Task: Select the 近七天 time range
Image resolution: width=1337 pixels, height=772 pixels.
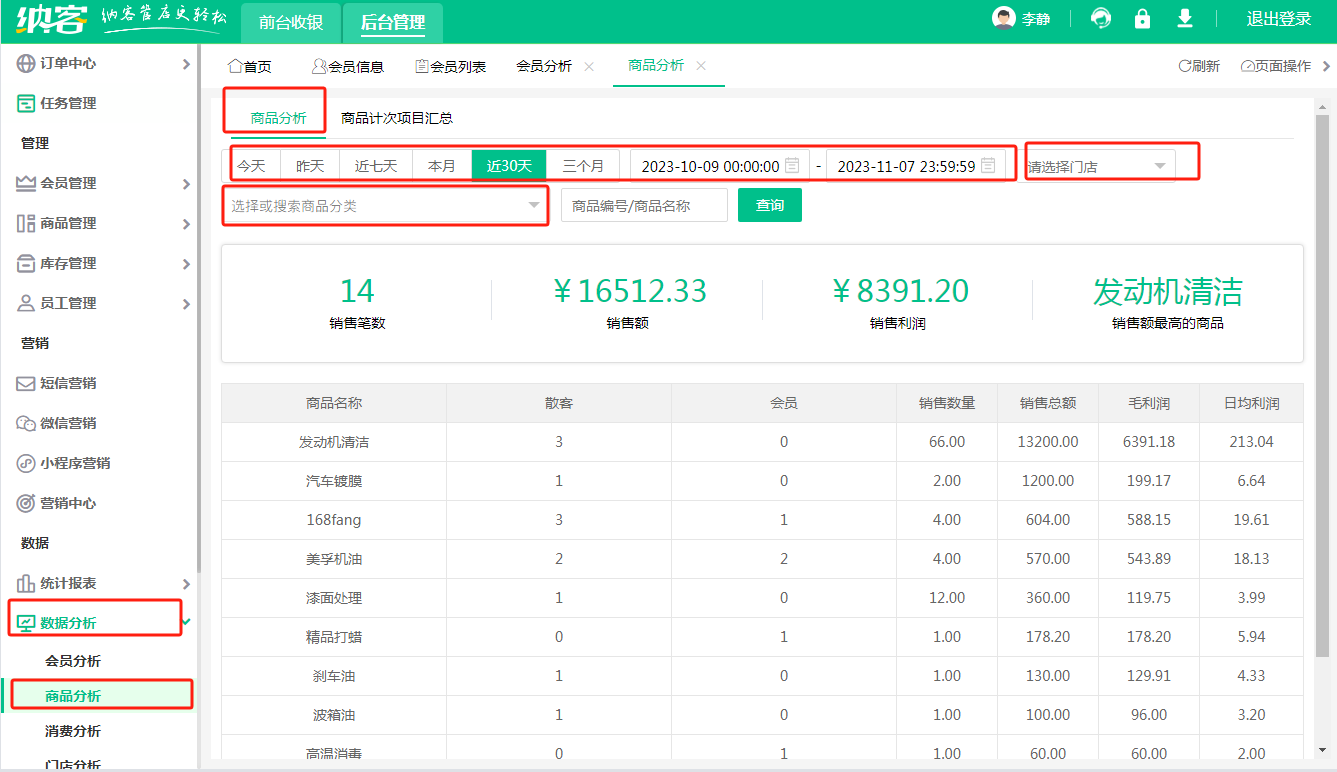Action: click(x=376, y=166)
